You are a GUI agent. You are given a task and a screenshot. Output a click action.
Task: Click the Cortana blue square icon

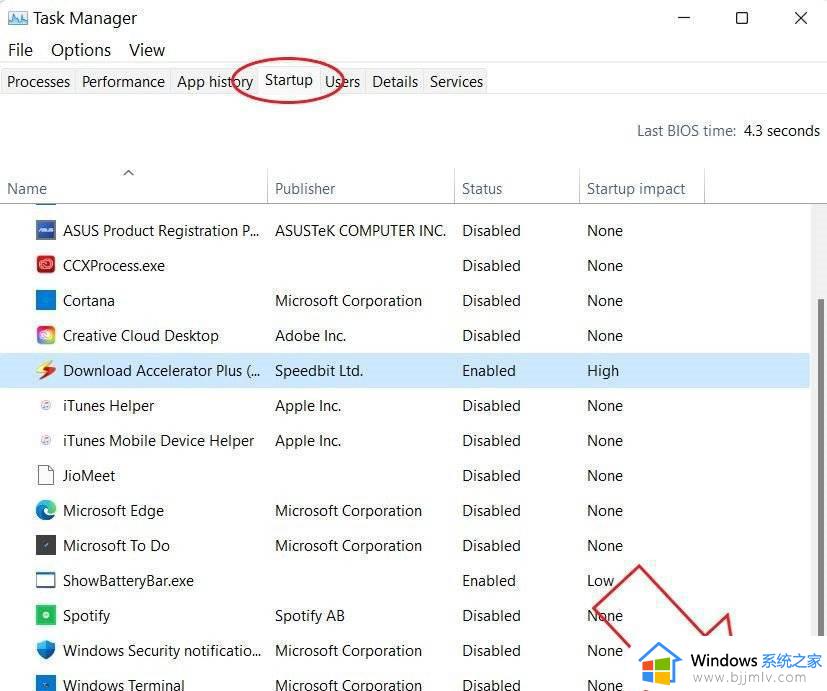tap(46, 301)
